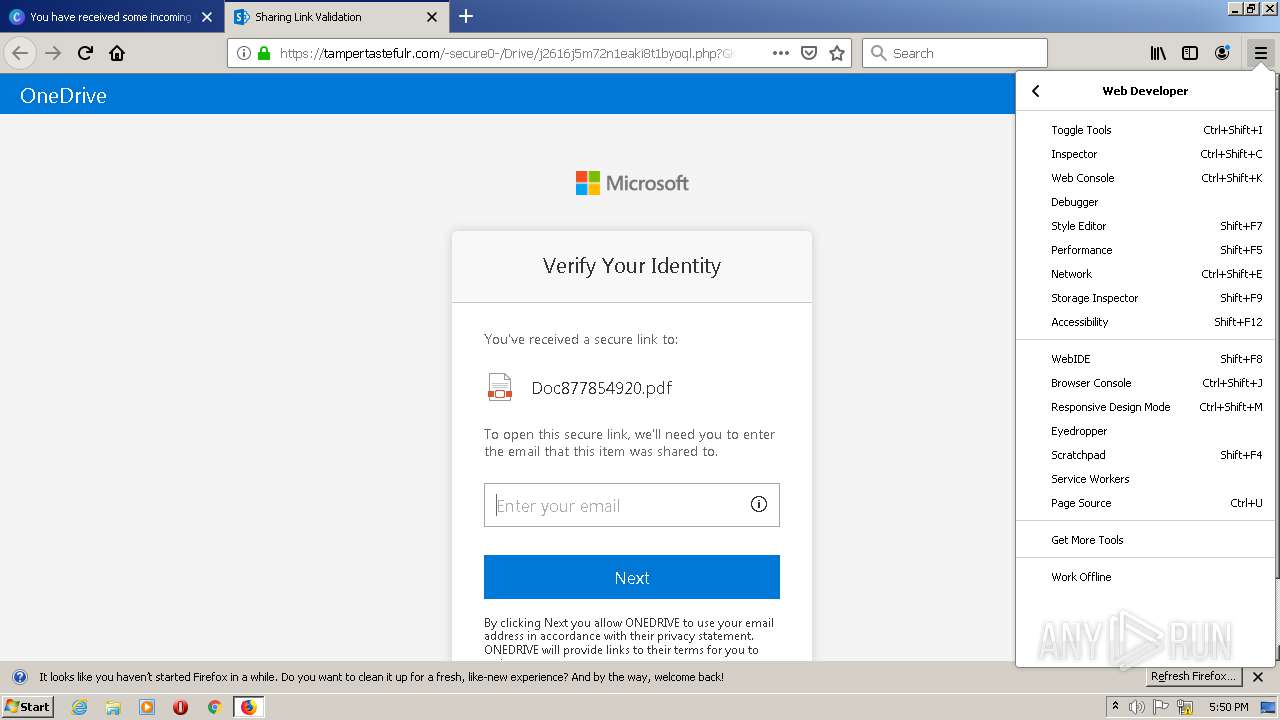This screenshot has width=1280, height=720.
Task: Choose Style Editor in Web Developer menu
Action: pos(1145,226)
